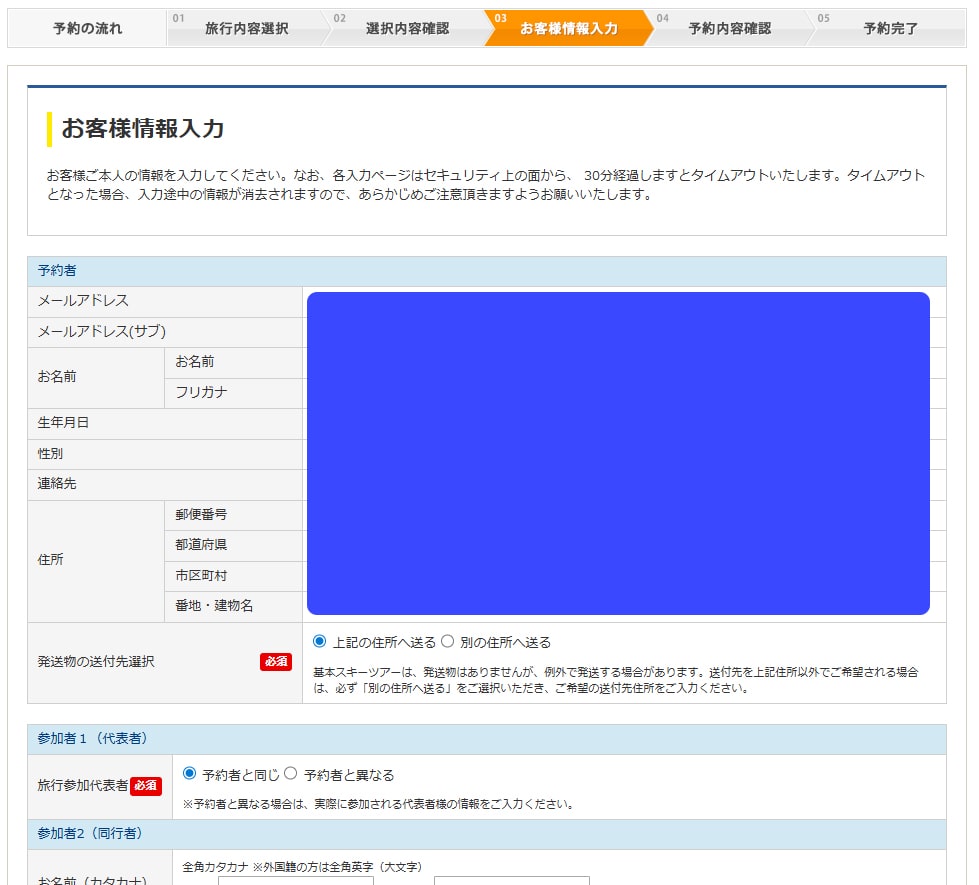Click the 生年月日 row label
Image resolution: width=979 pixels, height=885 pixels.
tap(63, 423)
